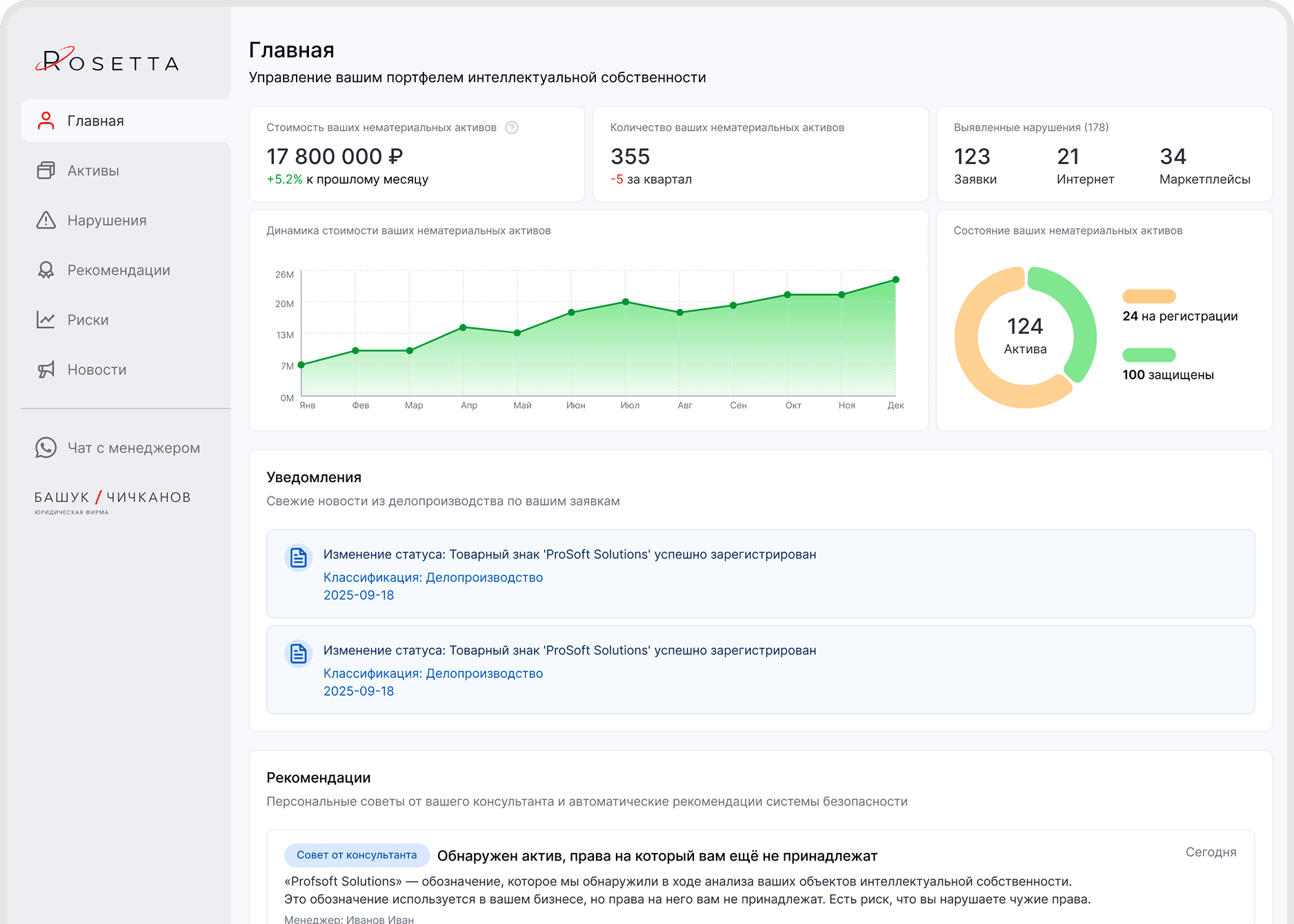Click the document icon in the lower notification
This screenshot has height=924, width=1294.
click(x=298, y=653)
